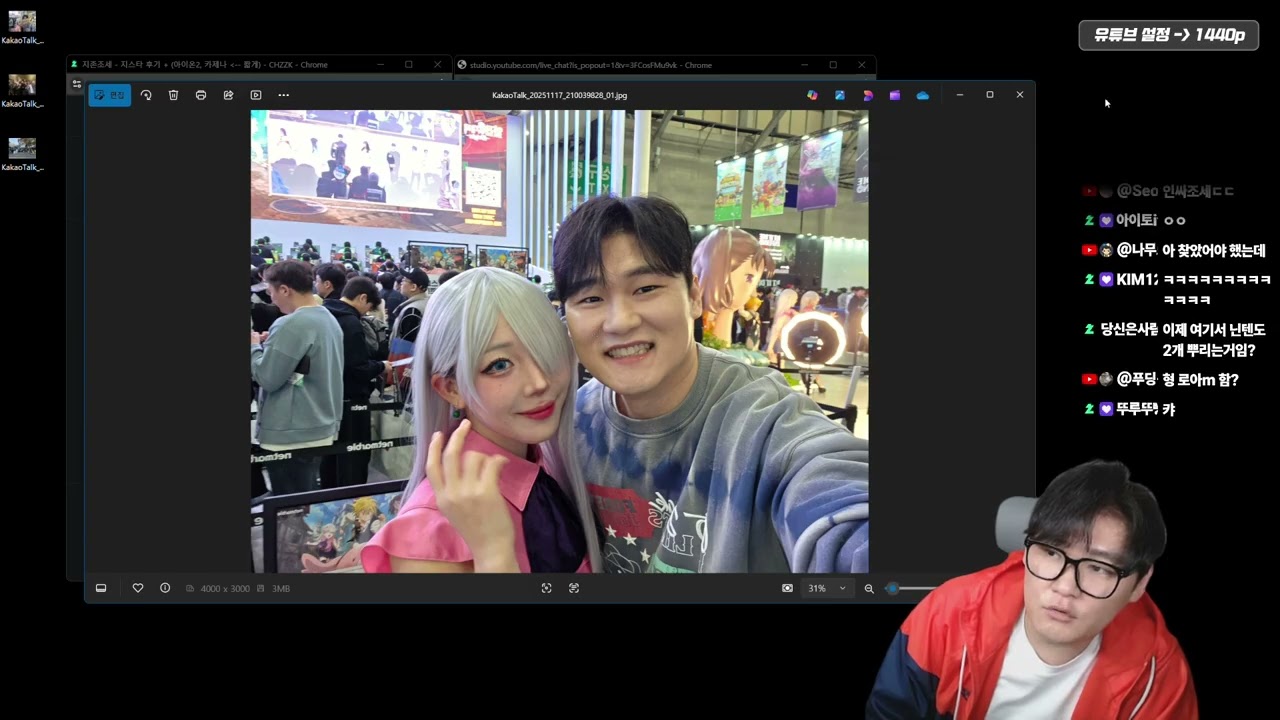Click chat username '당신은사람'

(x=1129, y=329)
